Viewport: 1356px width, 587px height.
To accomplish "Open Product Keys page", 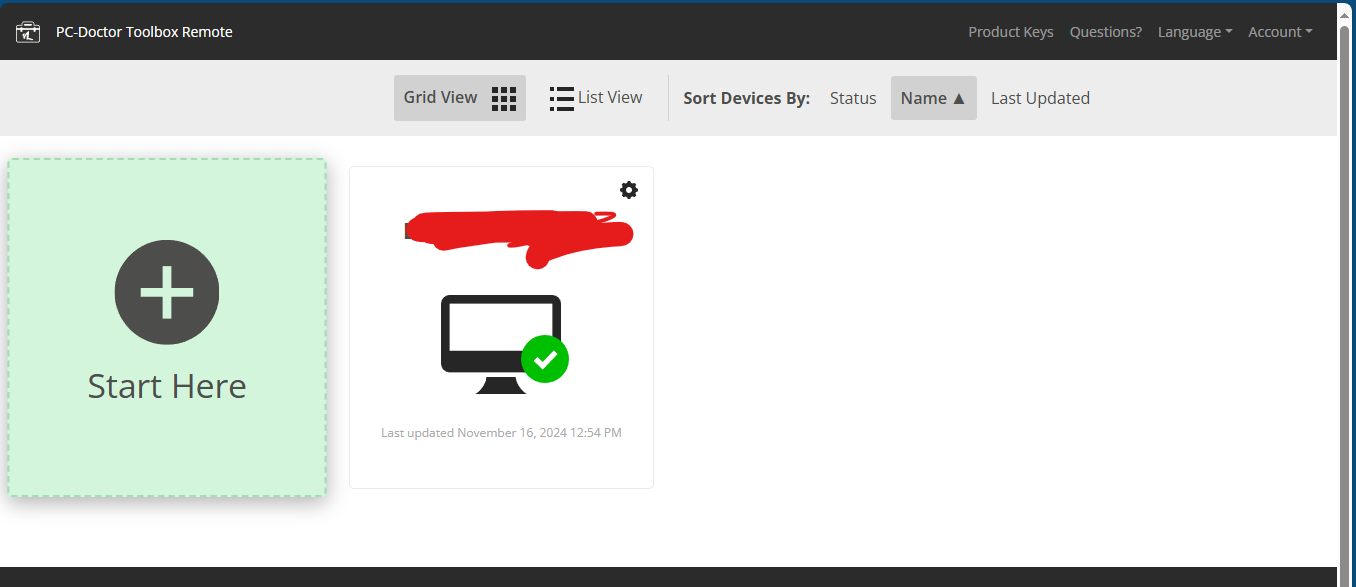I will [1011, 32].
